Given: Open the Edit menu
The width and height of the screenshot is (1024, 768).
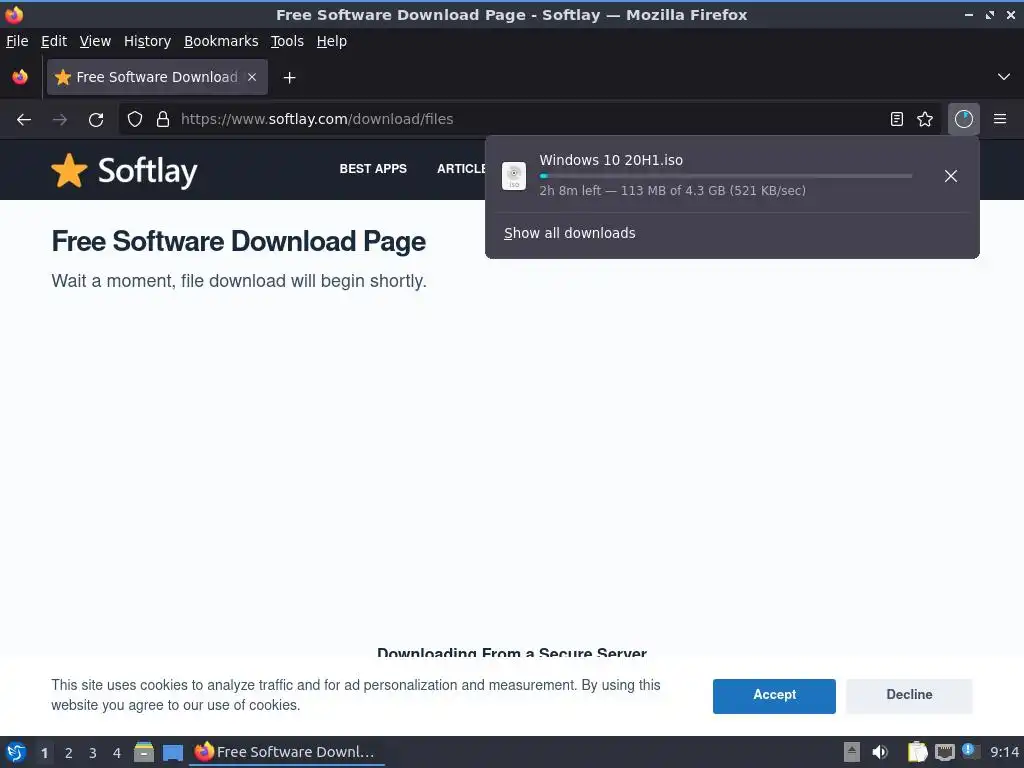Looking at the screenshot, I should pyautogui.click(x=54, y=41).
